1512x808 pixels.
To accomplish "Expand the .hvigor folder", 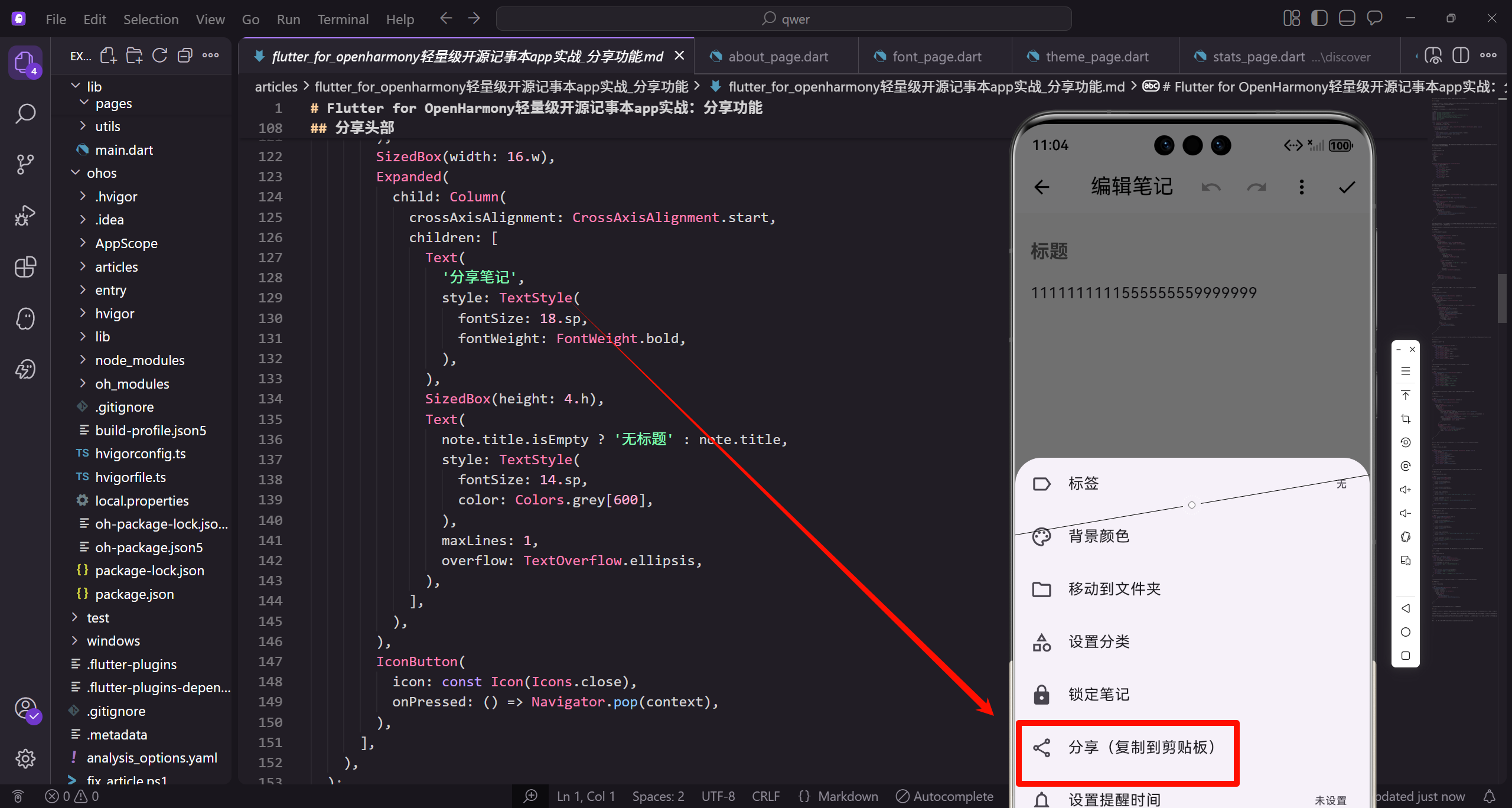I will (x=83, y=197).
